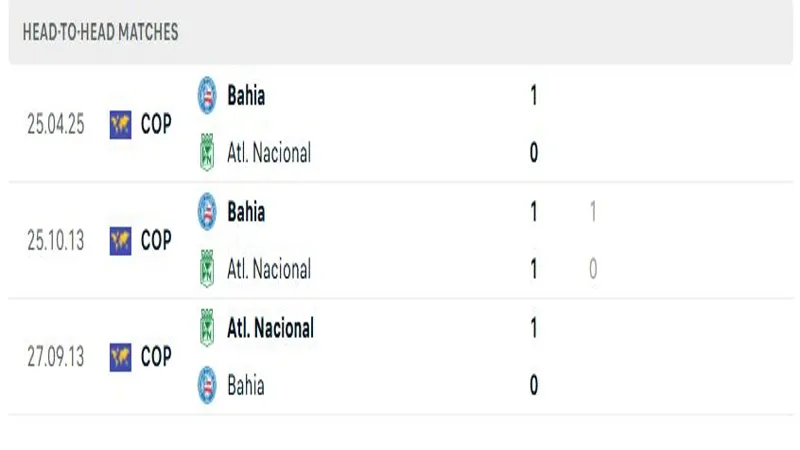
Task: Click the COP label for 27.09.13 match
Action: point(156,356)
